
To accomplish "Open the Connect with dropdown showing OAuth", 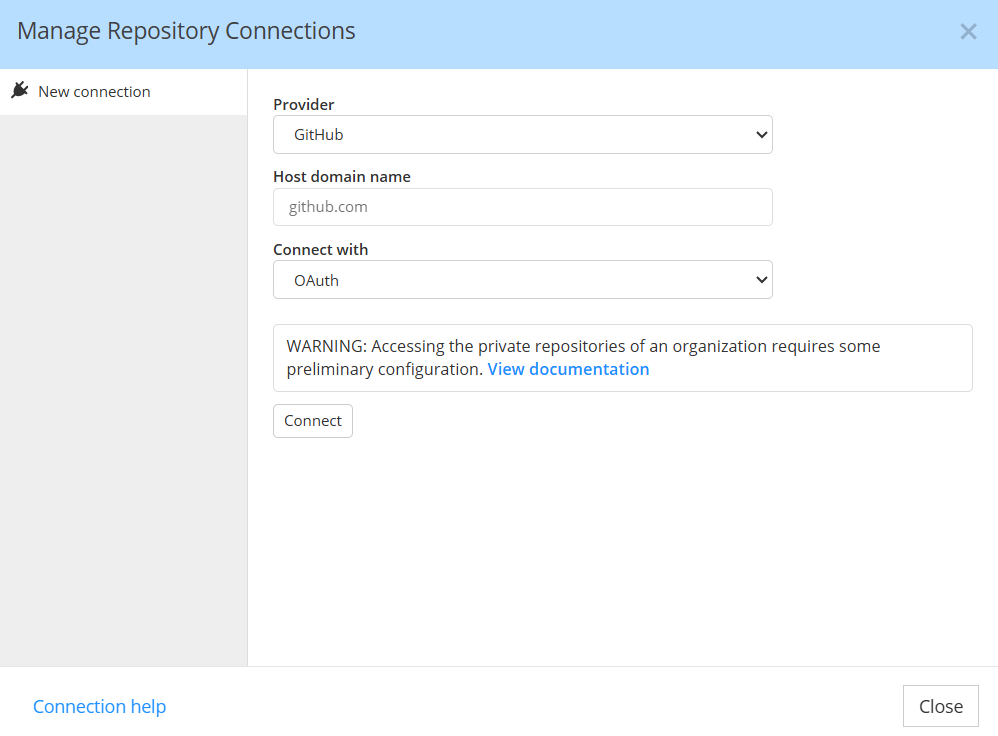I will [x=523, y=280].
